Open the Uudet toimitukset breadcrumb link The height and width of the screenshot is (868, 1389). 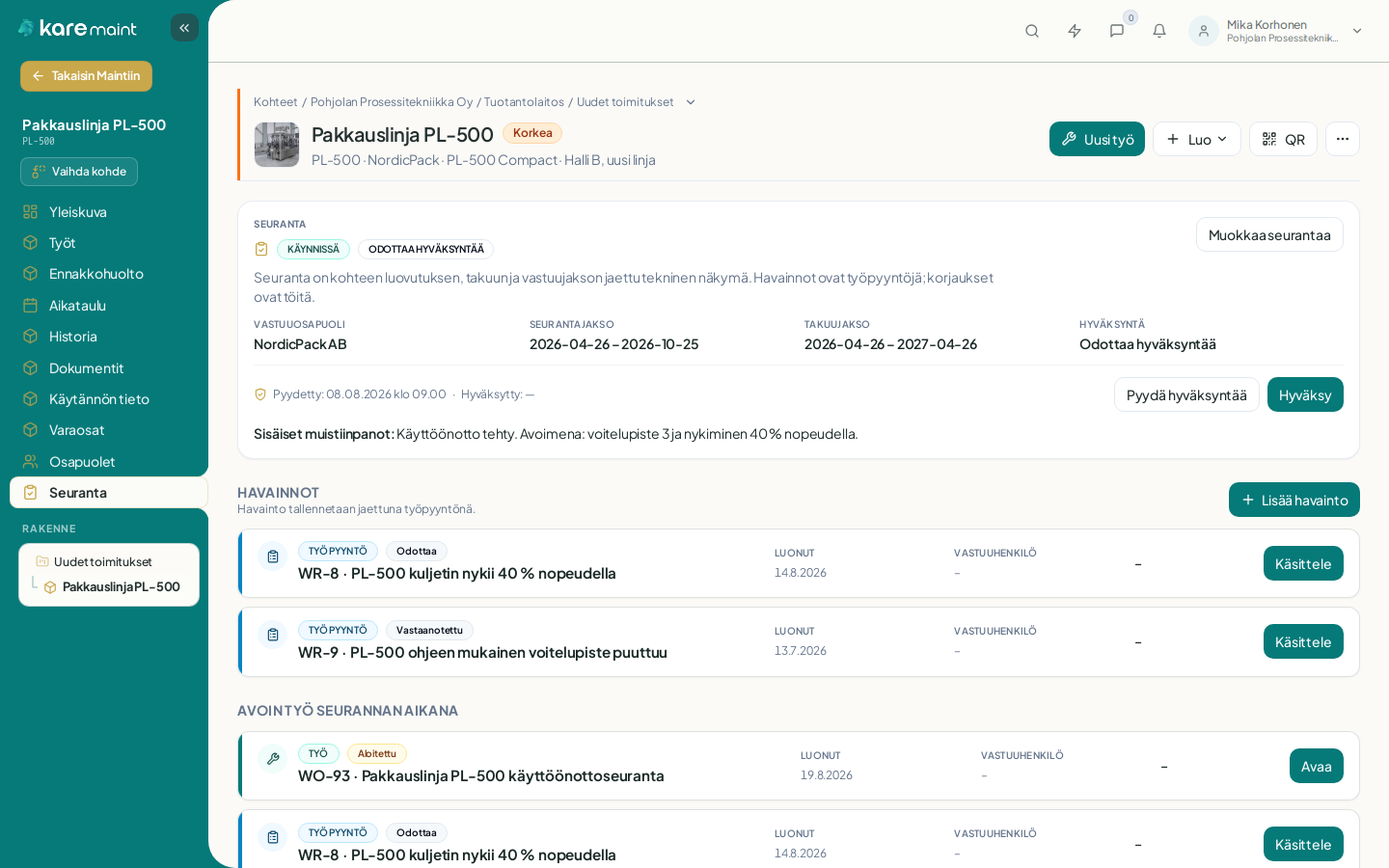(x=625, y=102)
